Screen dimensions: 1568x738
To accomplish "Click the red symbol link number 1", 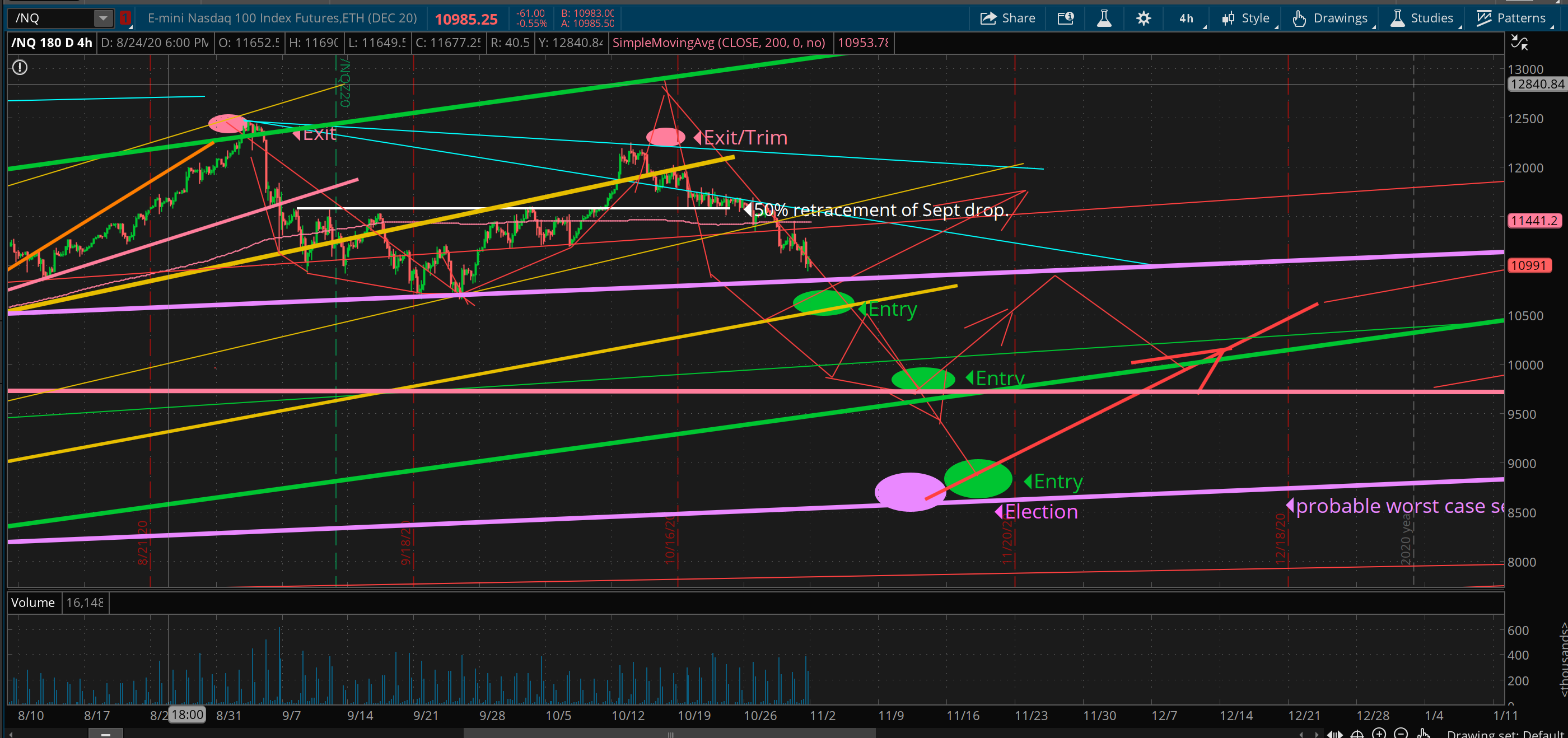I will point(125,18).
